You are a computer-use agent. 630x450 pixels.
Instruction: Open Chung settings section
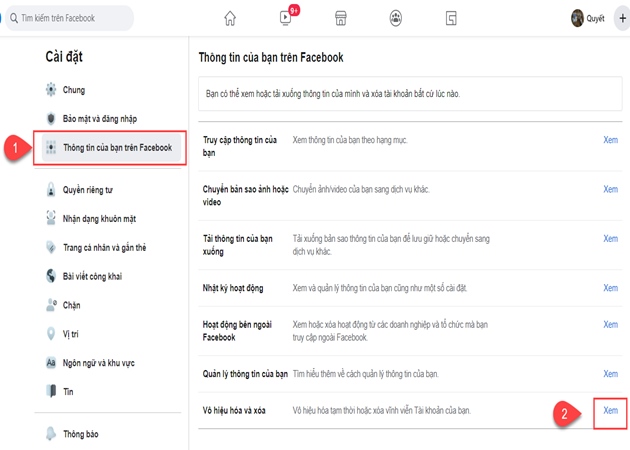click(111, 90)
